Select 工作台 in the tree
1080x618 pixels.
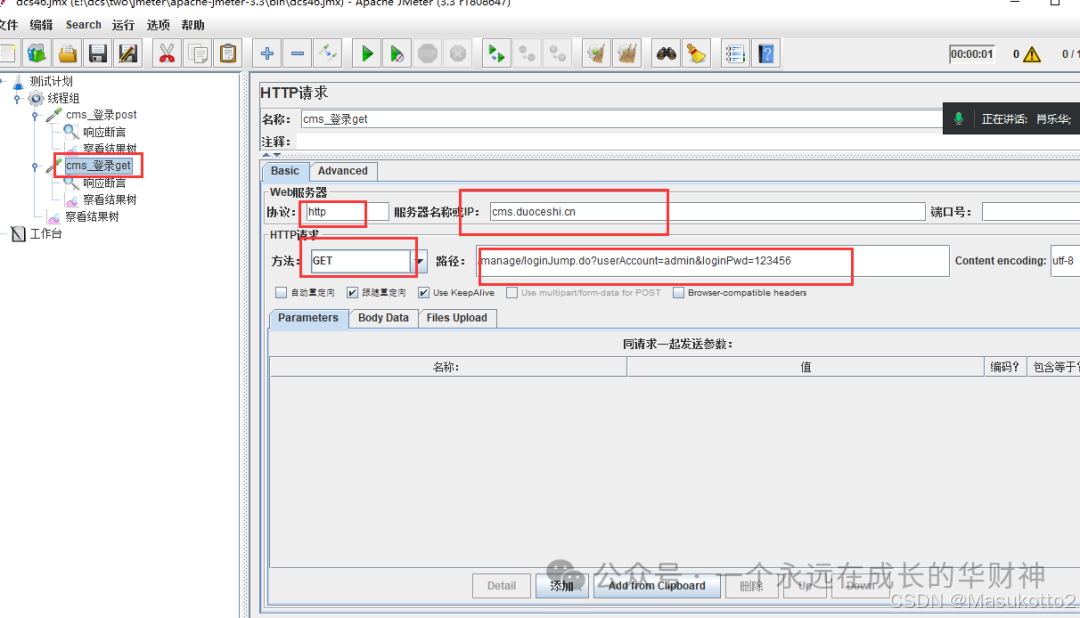coord(45,234)
